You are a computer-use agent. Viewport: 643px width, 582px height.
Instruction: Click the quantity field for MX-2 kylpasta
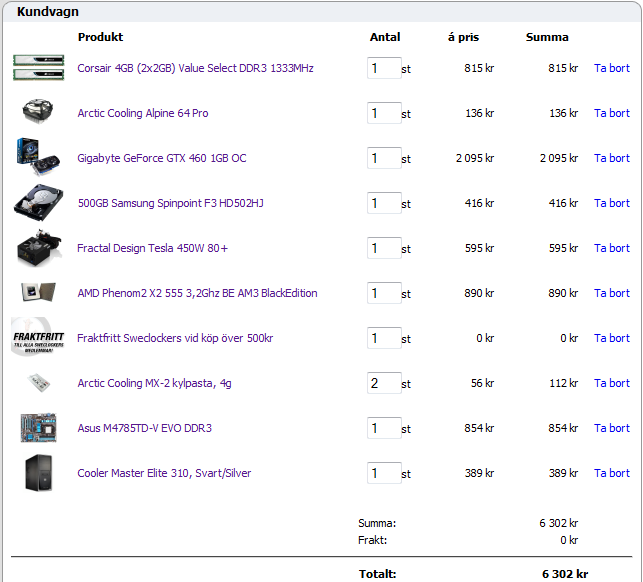point(383,383)
